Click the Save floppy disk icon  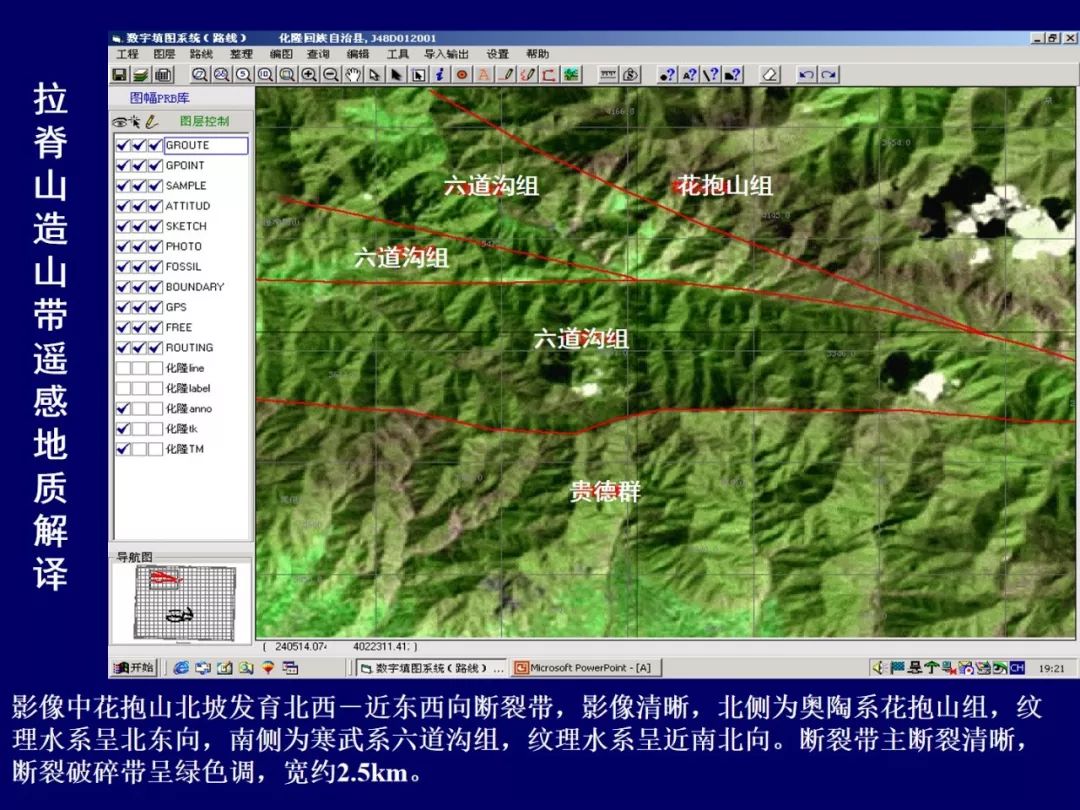pos(119,74)
